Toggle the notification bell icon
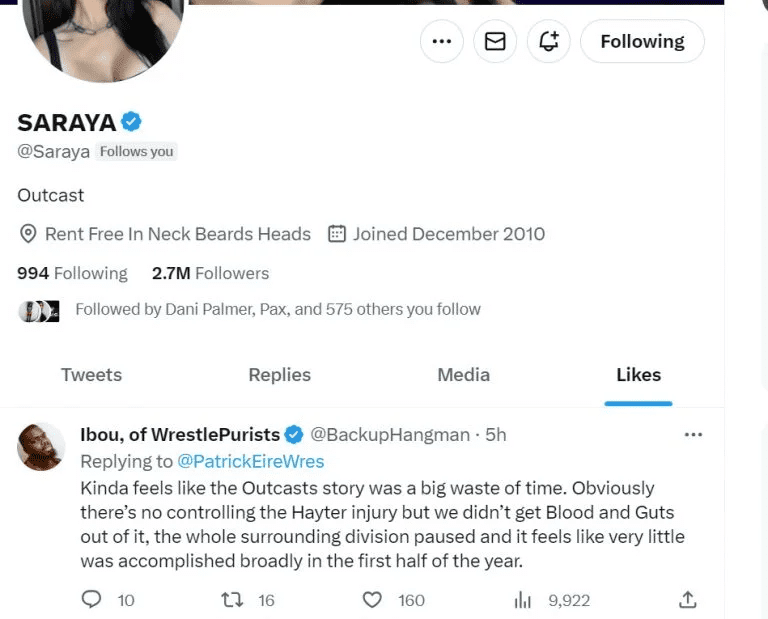Image resolution: width=768 pixels, height=619 pixels. click(548, 41)
